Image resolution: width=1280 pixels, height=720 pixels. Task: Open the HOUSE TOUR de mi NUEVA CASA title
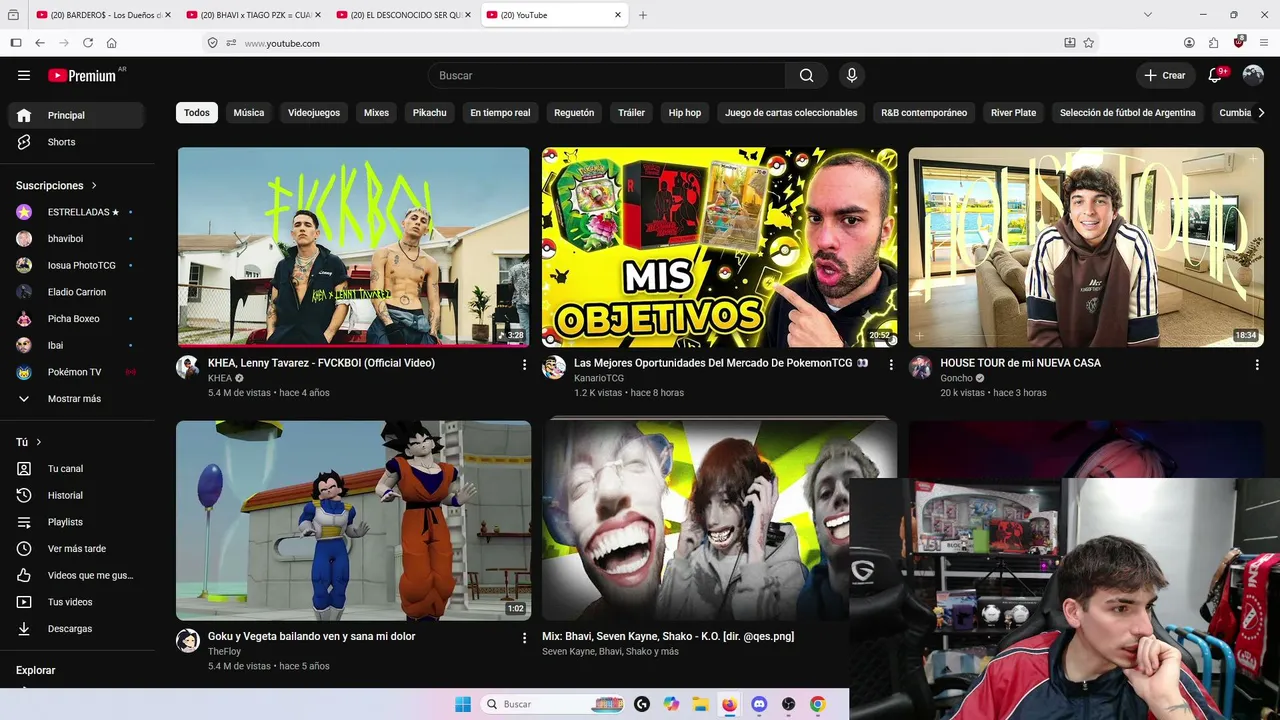tap(1020, 363)
